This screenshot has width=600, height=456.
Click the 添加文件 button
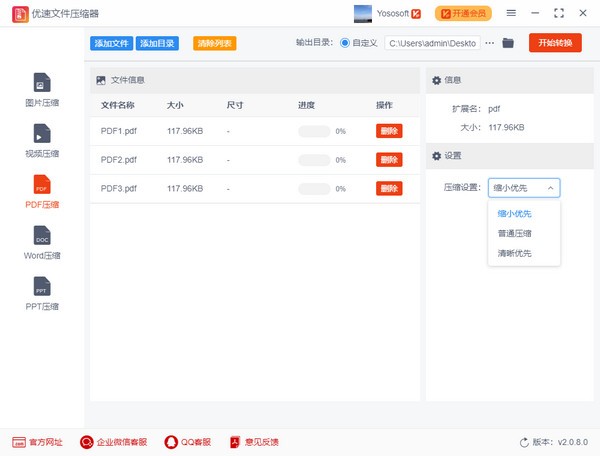(110, 43)
